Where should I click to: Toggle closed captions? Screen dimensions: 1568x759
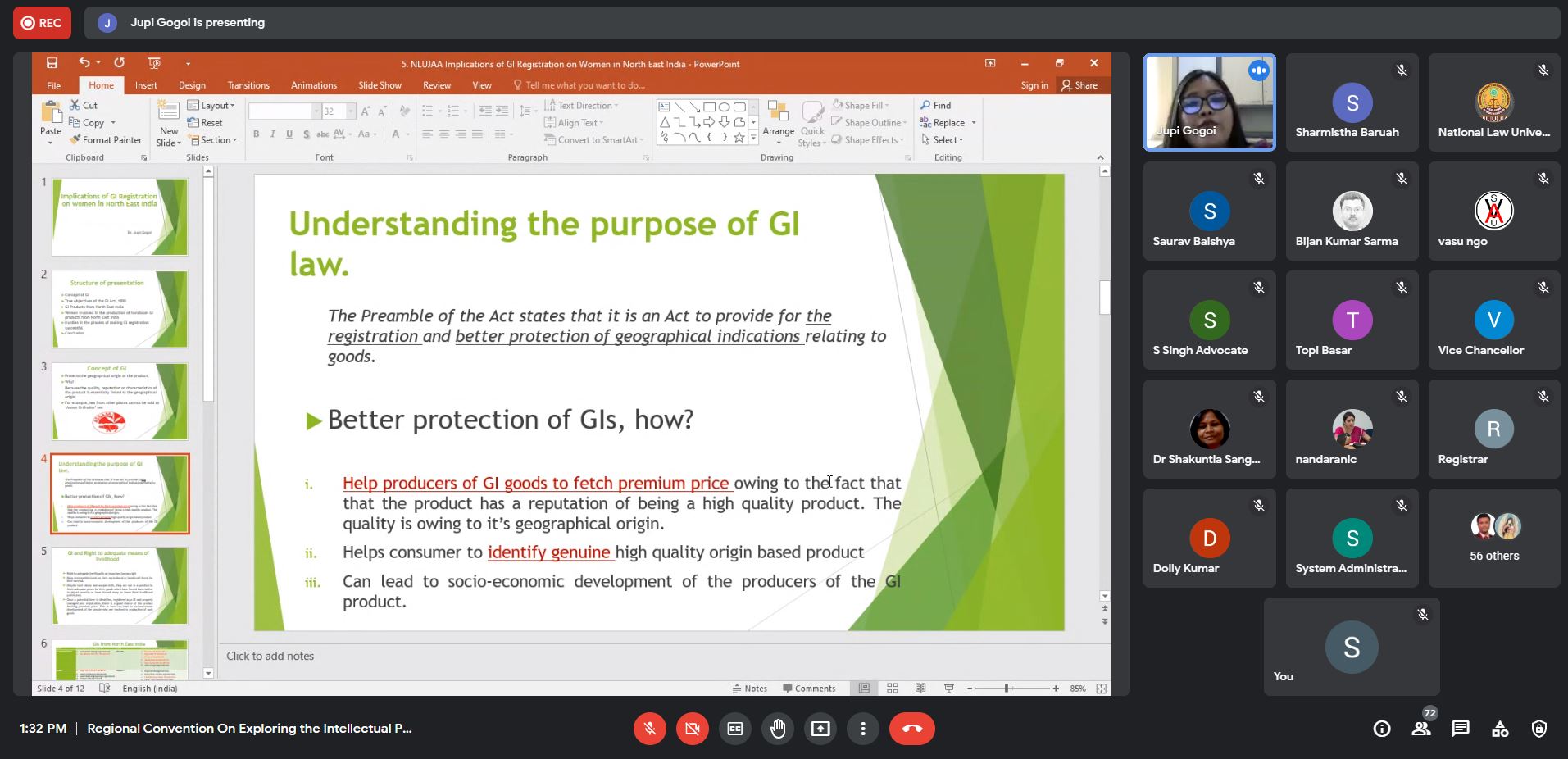735,729
